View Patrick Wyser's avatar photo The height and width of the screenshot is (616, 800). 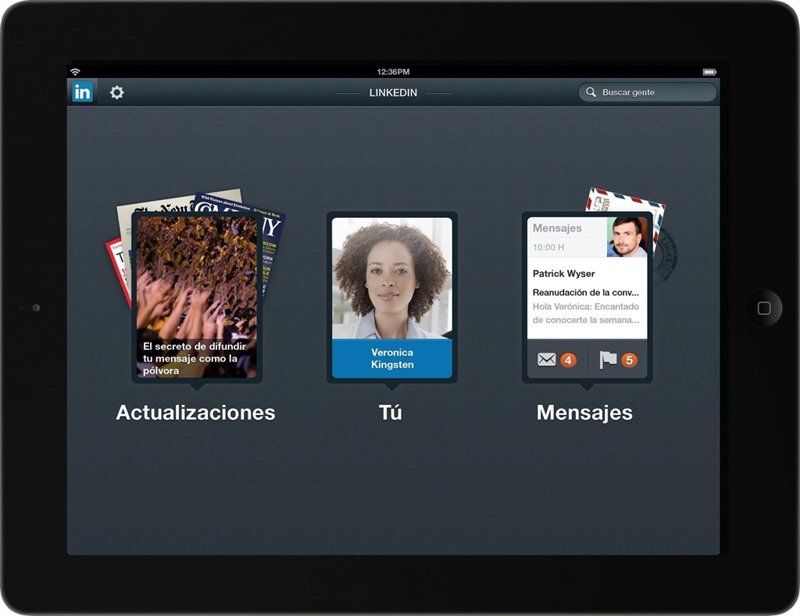tap(627, 237)
